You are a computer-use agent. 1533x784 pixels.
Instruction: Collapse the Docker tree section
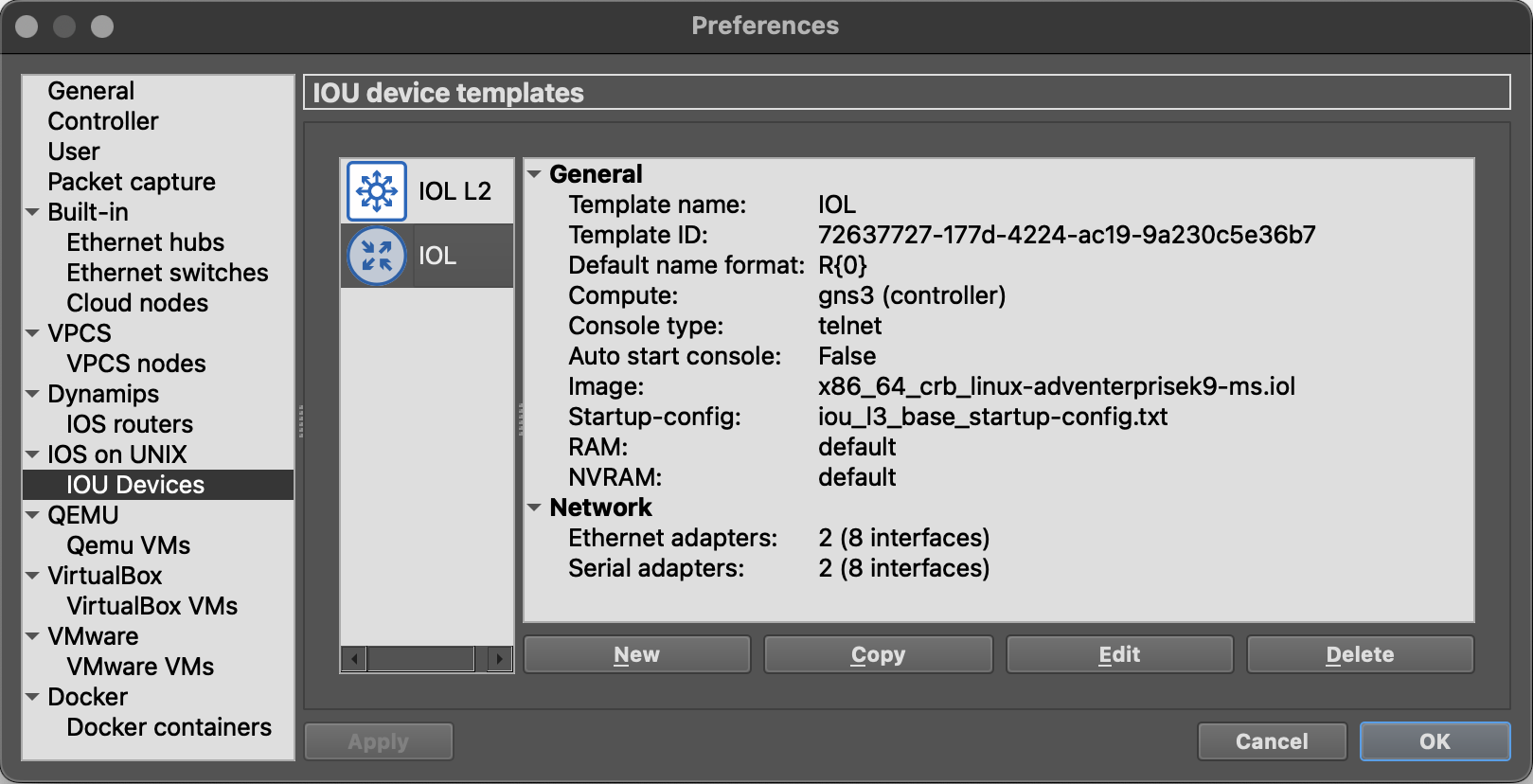[32, 697]
